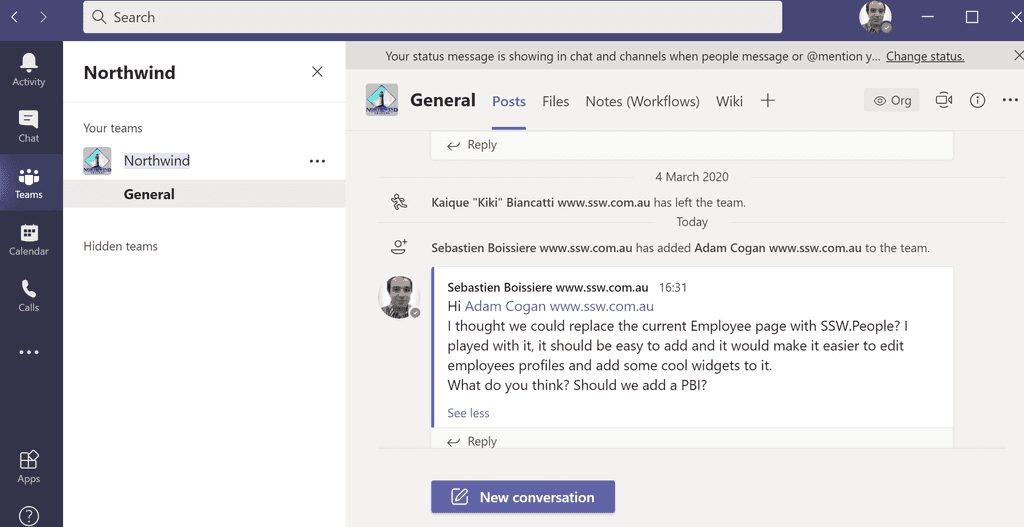This screenshot has height=527, width=1024.
Task: Toggle the Org visibility button
Action: tap(892, 100)
